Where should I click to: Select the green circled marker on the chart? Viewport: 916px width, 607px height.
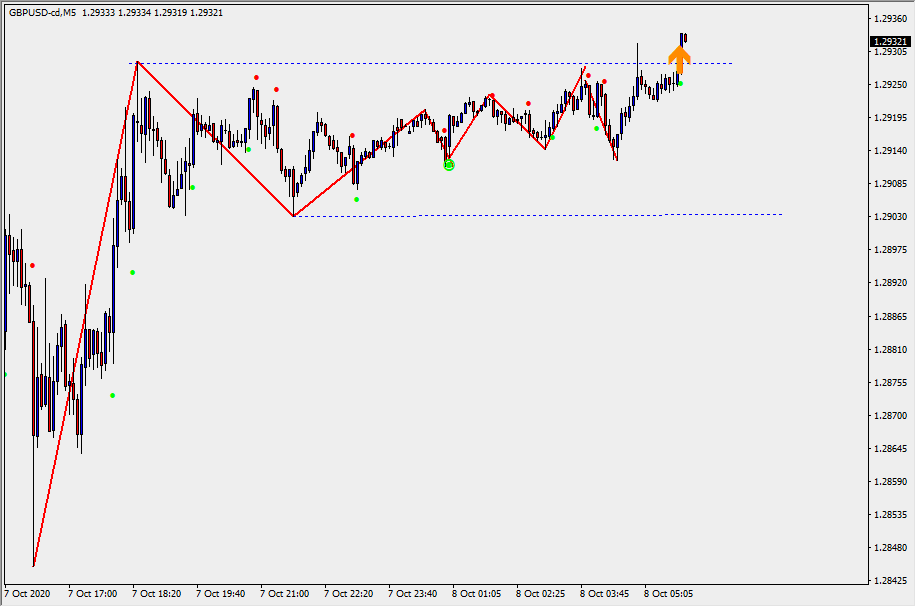point(449,164)
